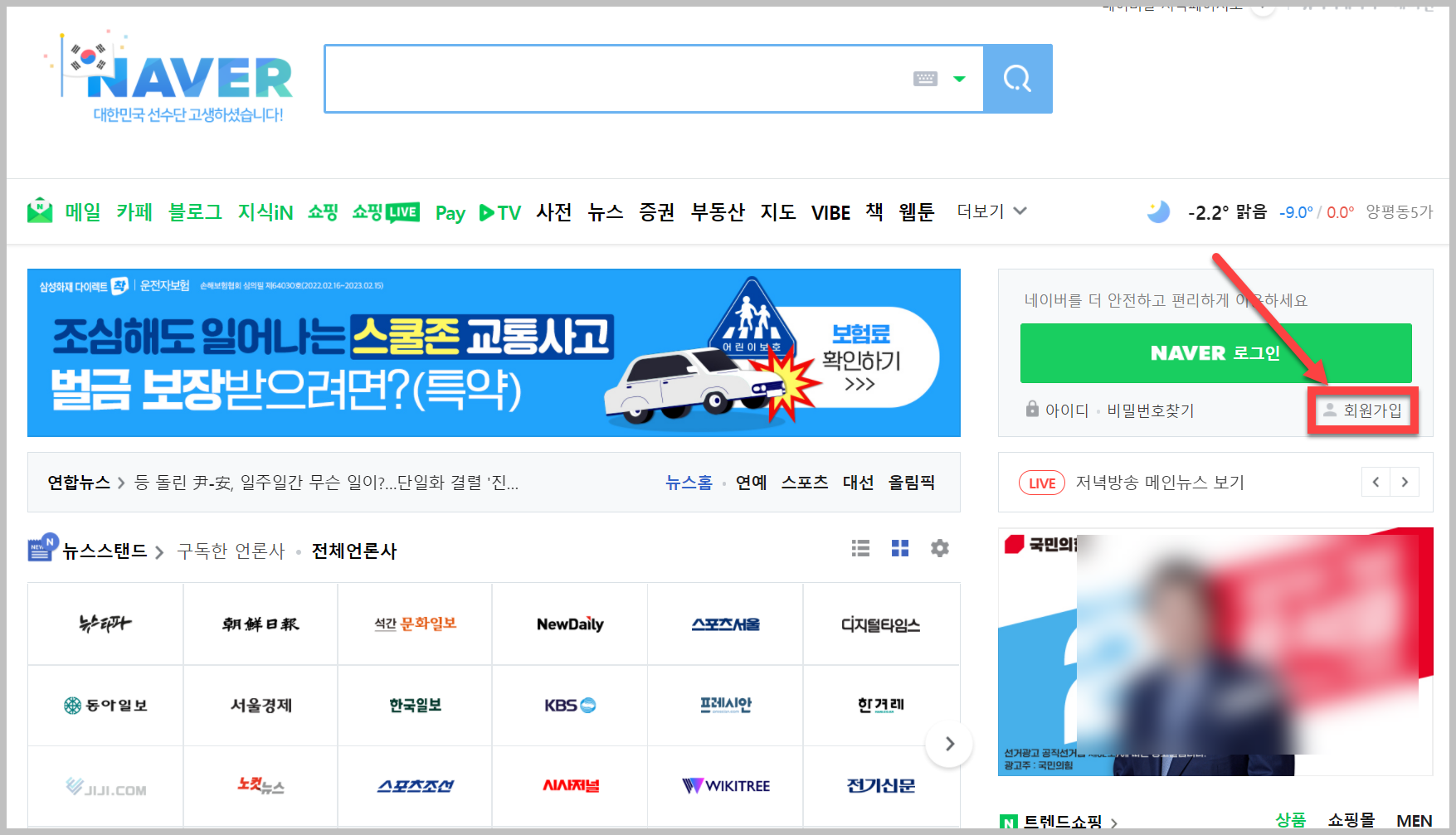Open 쇼핑 menu item
1456x835 pixels.
323,212
